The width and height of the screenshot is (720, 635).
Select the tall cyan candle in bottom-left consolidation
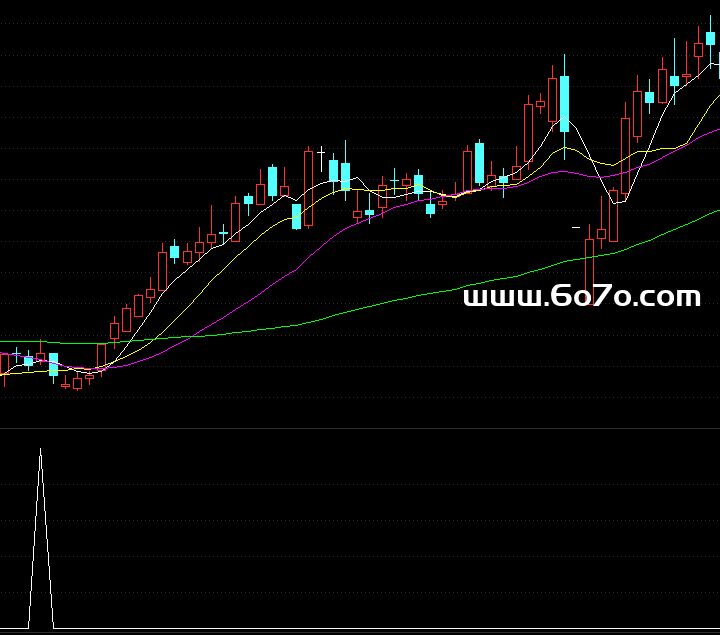(x=53, y=364)
